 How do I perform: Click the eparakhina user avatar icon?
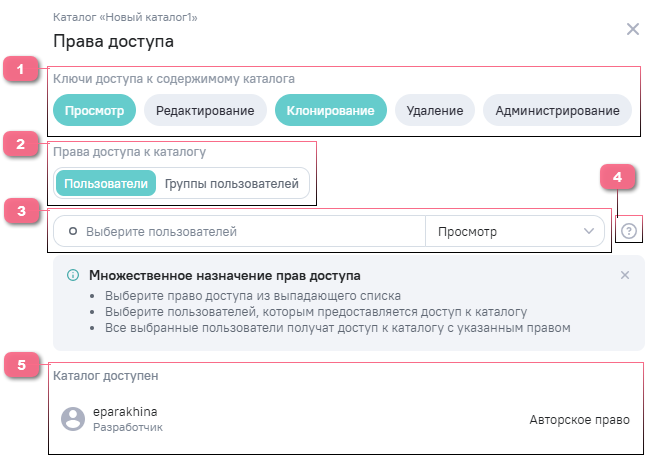[x=72, y=418]
